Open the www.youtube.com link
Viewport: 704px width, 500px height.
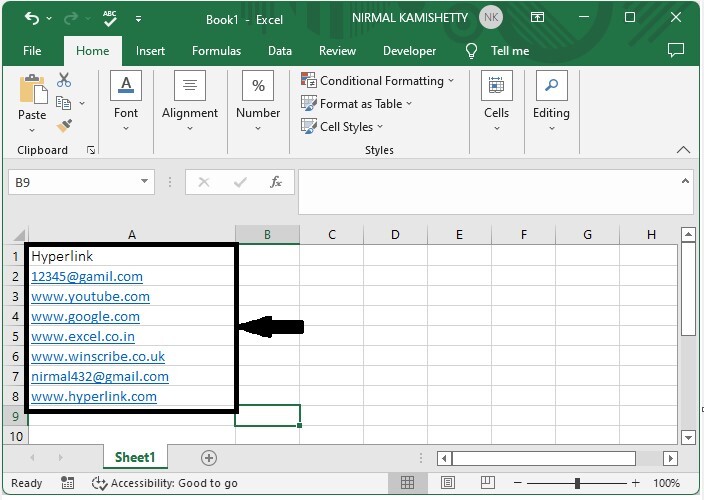click(x=90, y=297)
